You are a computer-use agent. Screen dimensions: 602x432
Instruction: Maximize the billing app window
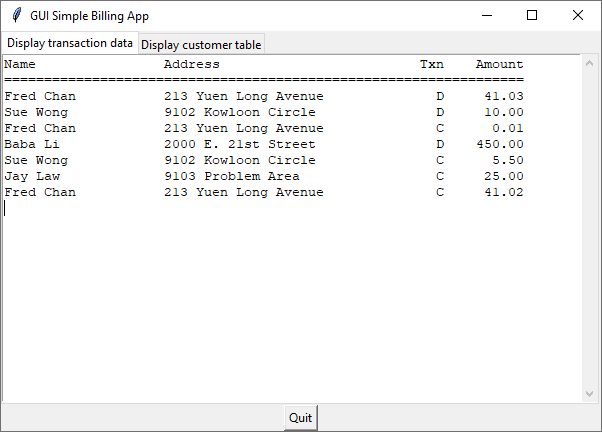click(532, 15)
